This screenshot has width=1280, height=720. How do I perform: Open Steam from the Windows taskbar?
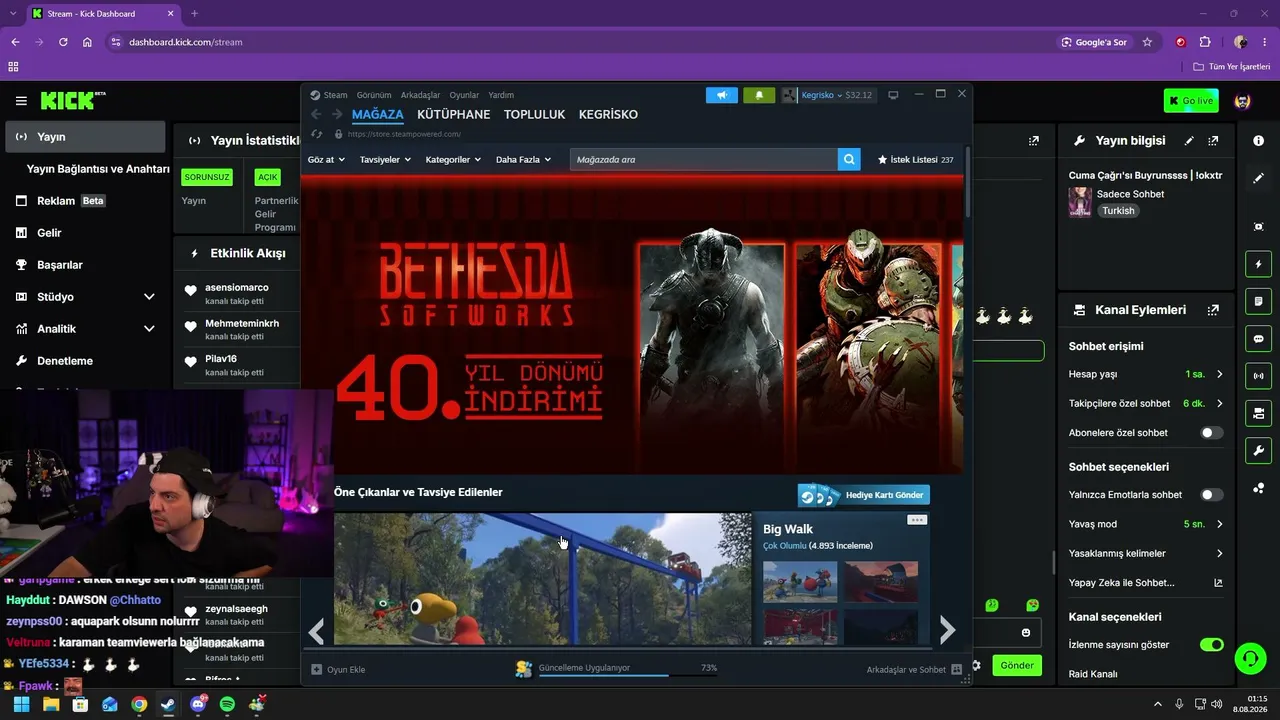(168, 704)
